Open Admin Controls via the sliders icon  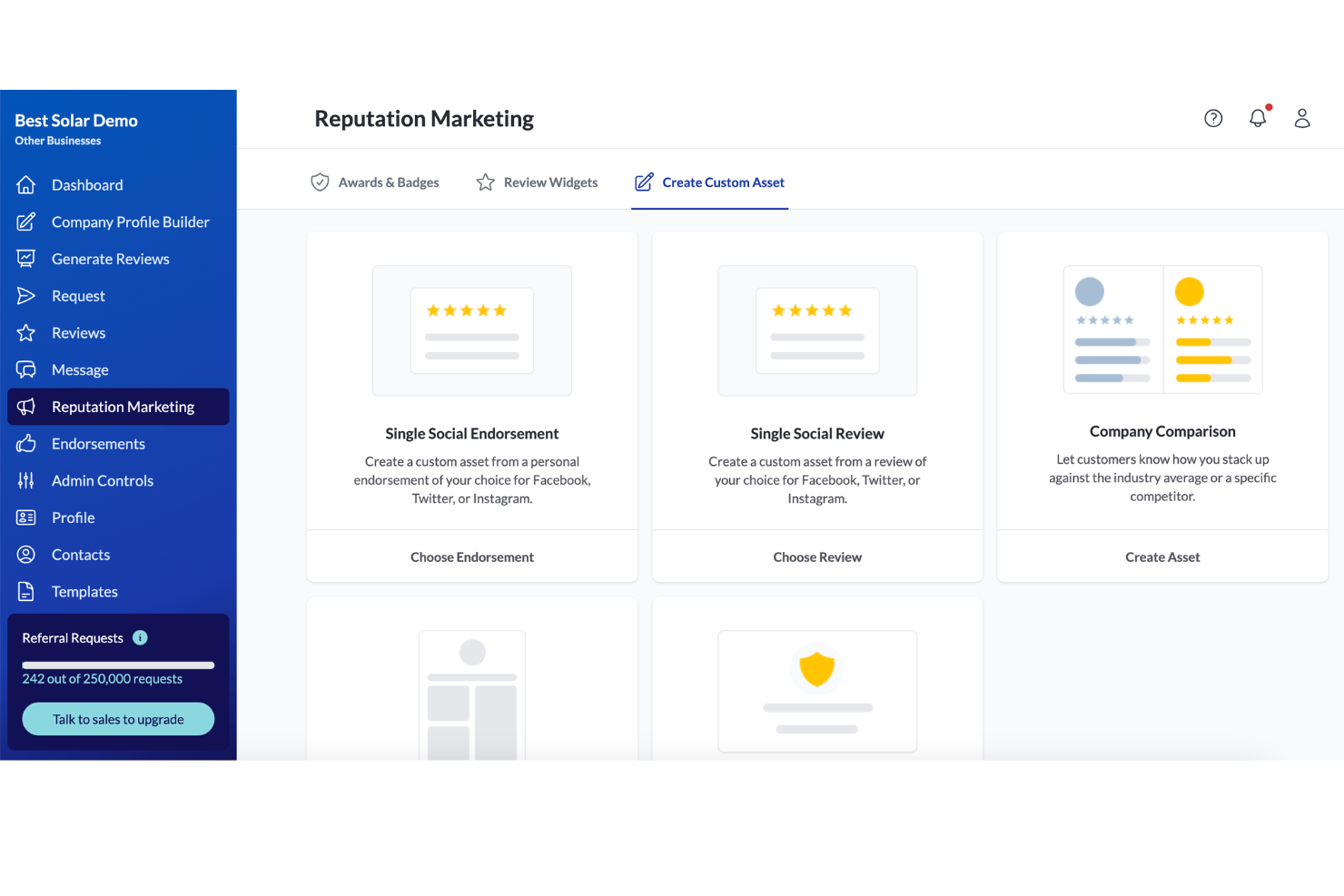(27, 480)
